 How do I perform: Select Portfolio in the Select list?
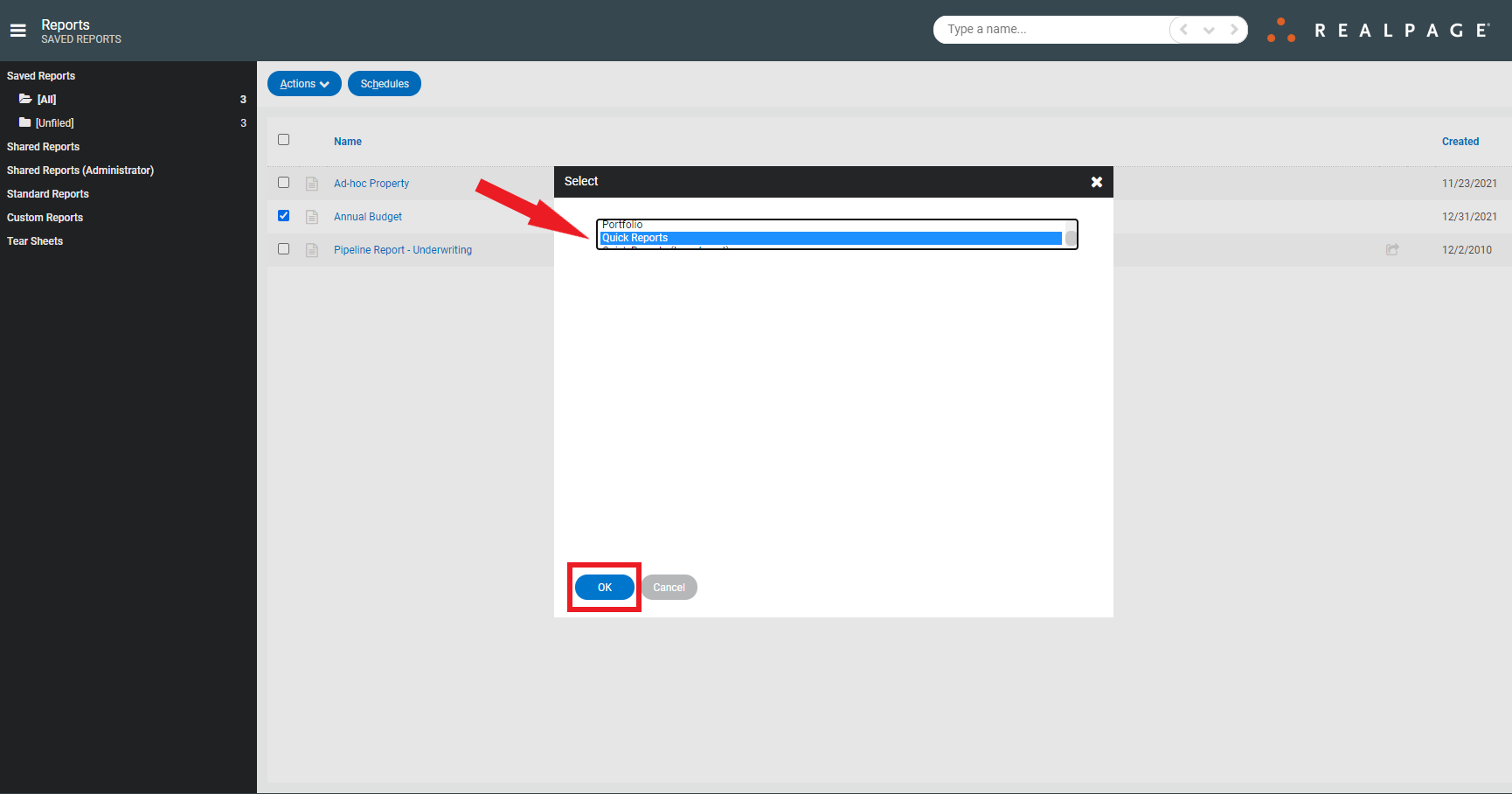830,225
